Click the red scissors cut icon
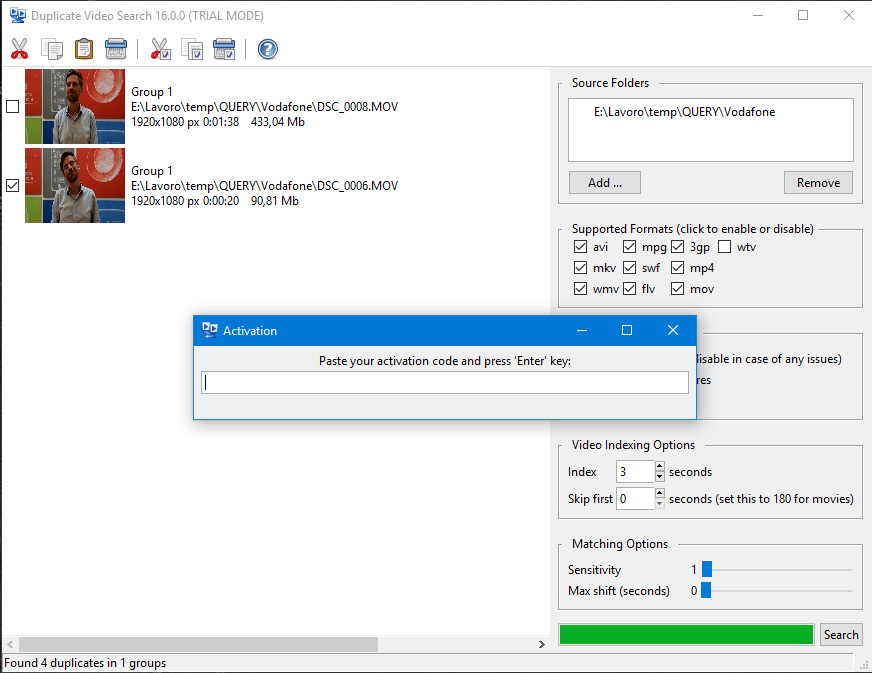The height and width of the screenshot is (673, 872). (x=19, y=49)
